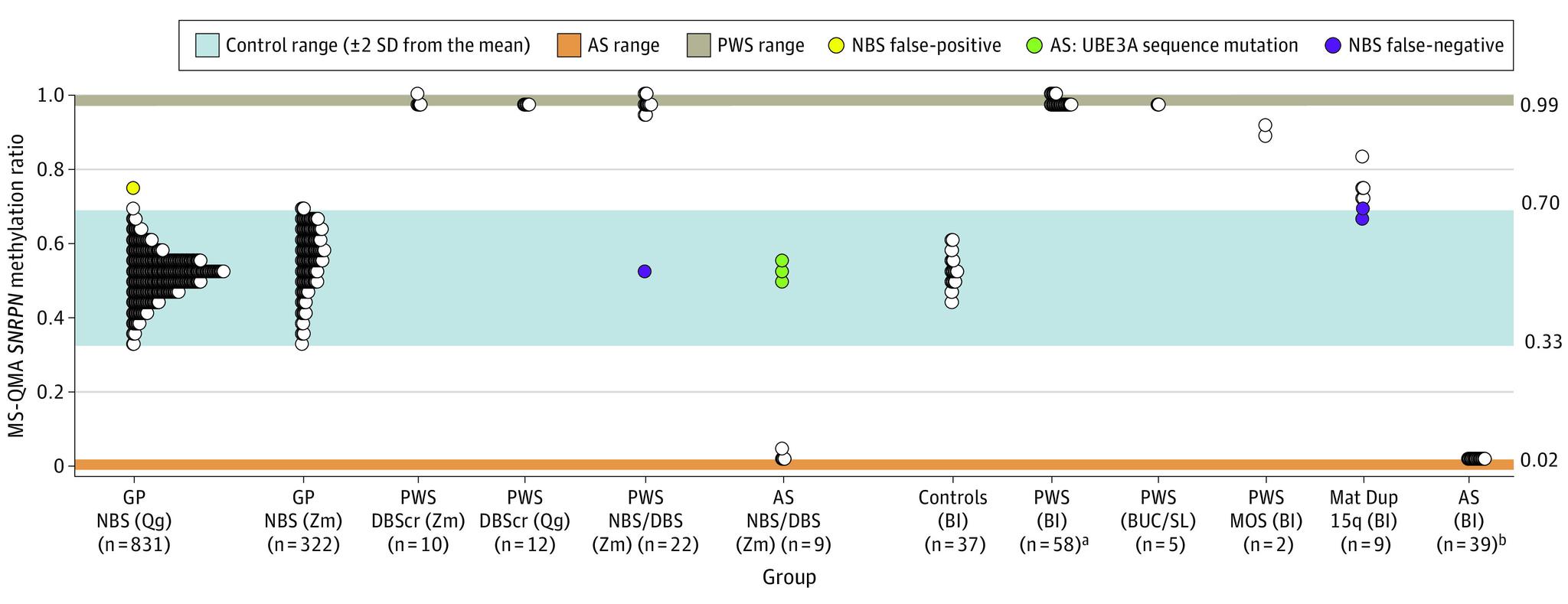The height and width of the screenshot is (604, 1568).
Task: Click the green UBE3A sequence mutation legend marker
Action: pos(1036,45)
